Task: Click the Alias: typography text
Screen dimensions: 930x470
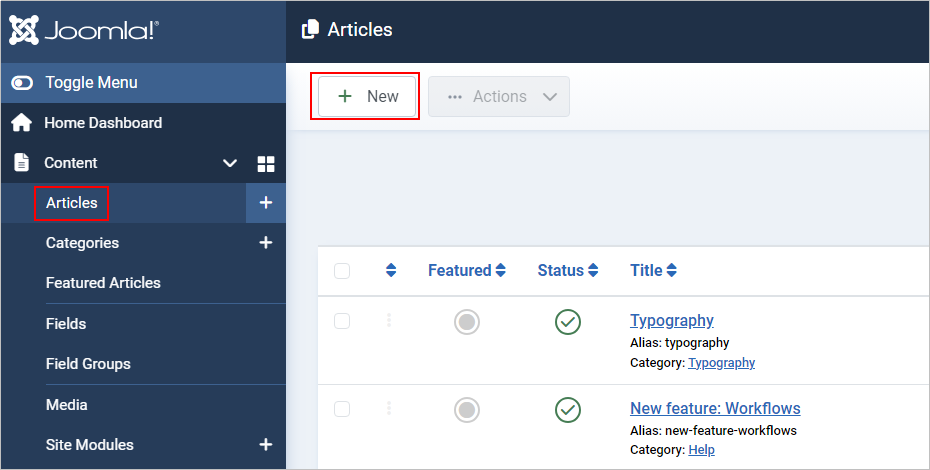Action: [x=680, y=343]
